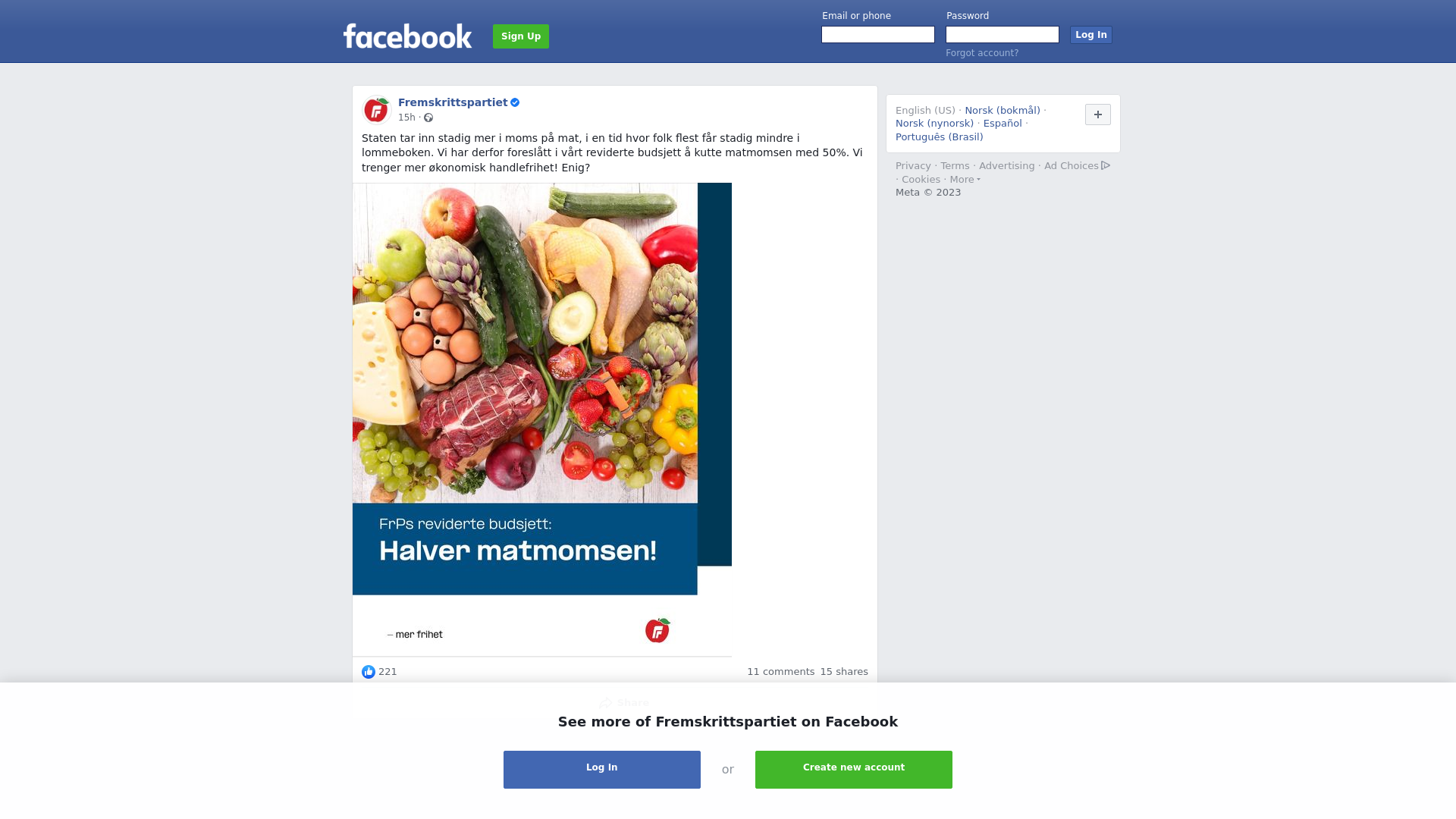Image resolution: width=1456 pixels, height=819 pixels.
Task: Open the 11 comments link
Action: coord(780,672)
